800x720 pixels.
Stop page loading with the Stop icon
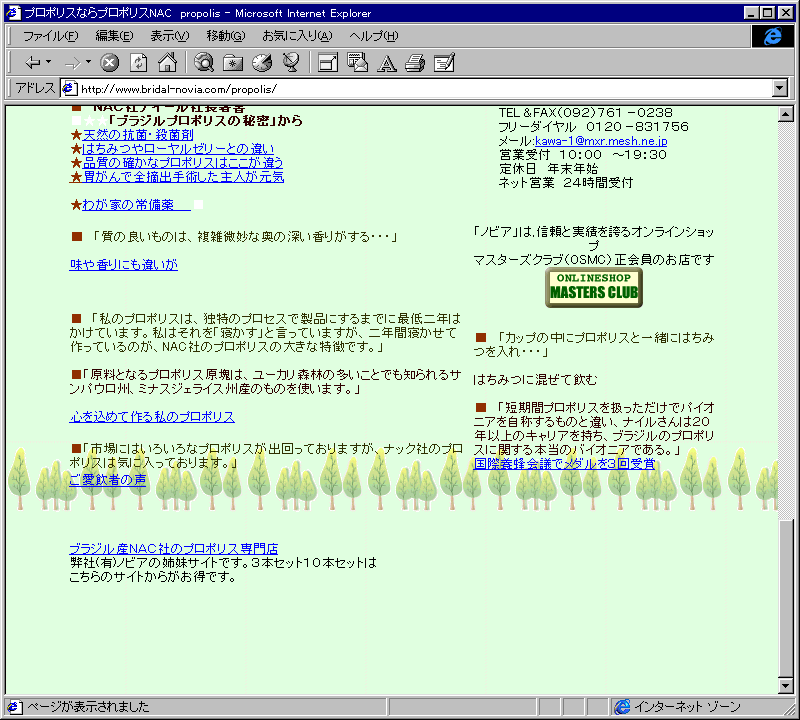(109, 63)
